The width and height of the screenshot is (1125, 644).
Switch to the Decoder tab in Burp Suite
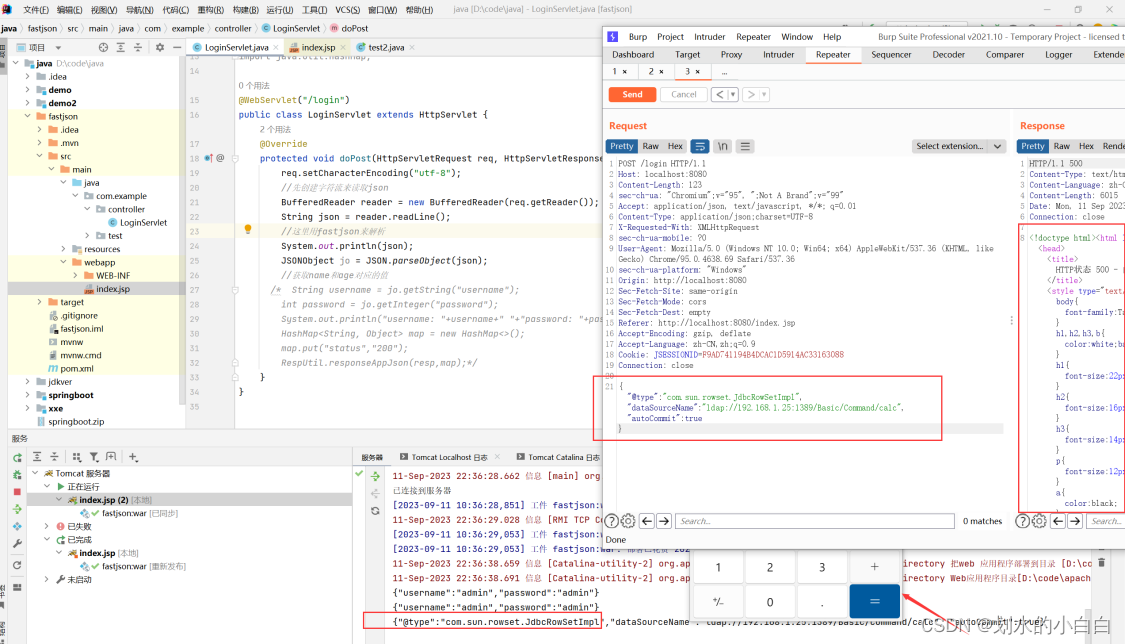coord(949,55)
